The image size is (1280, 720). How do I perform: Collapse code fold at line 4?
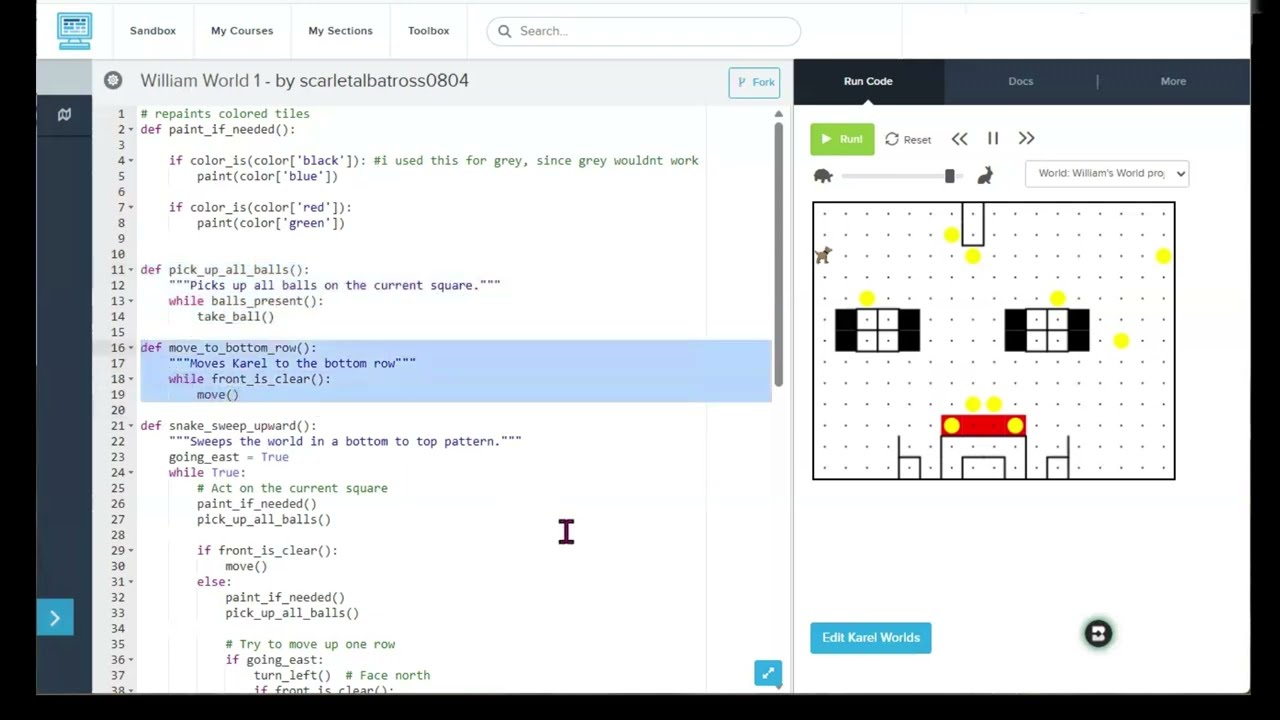coord(131,161)
